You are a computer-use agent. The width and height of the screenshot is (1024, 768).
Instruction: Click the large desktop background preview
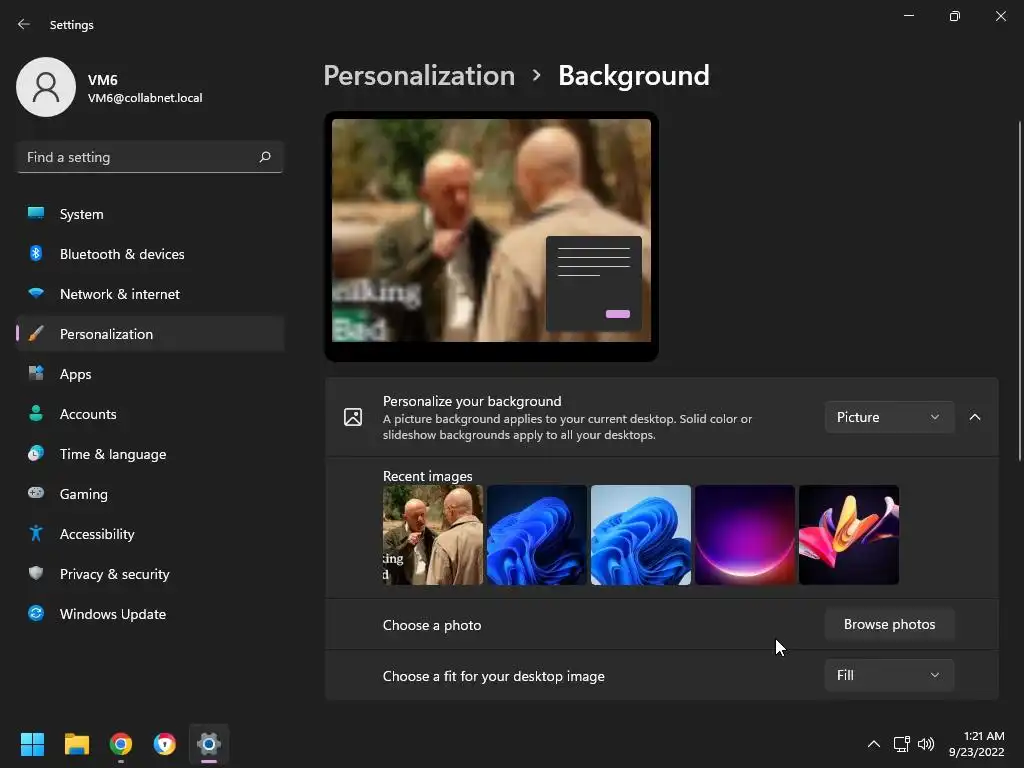[491, 236]
